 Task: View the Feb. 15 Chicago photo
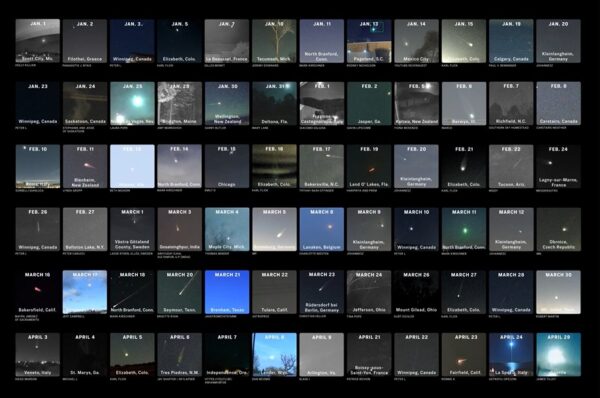click(227, 166)
